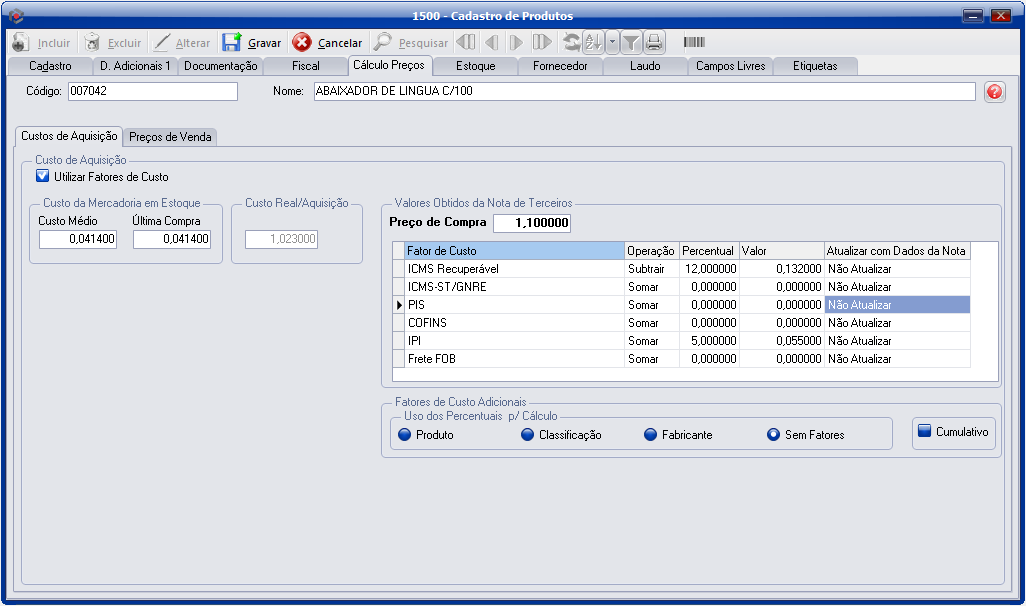Toggle Utilizar Fatores de Custo checkbox

[x=42, y=177]
